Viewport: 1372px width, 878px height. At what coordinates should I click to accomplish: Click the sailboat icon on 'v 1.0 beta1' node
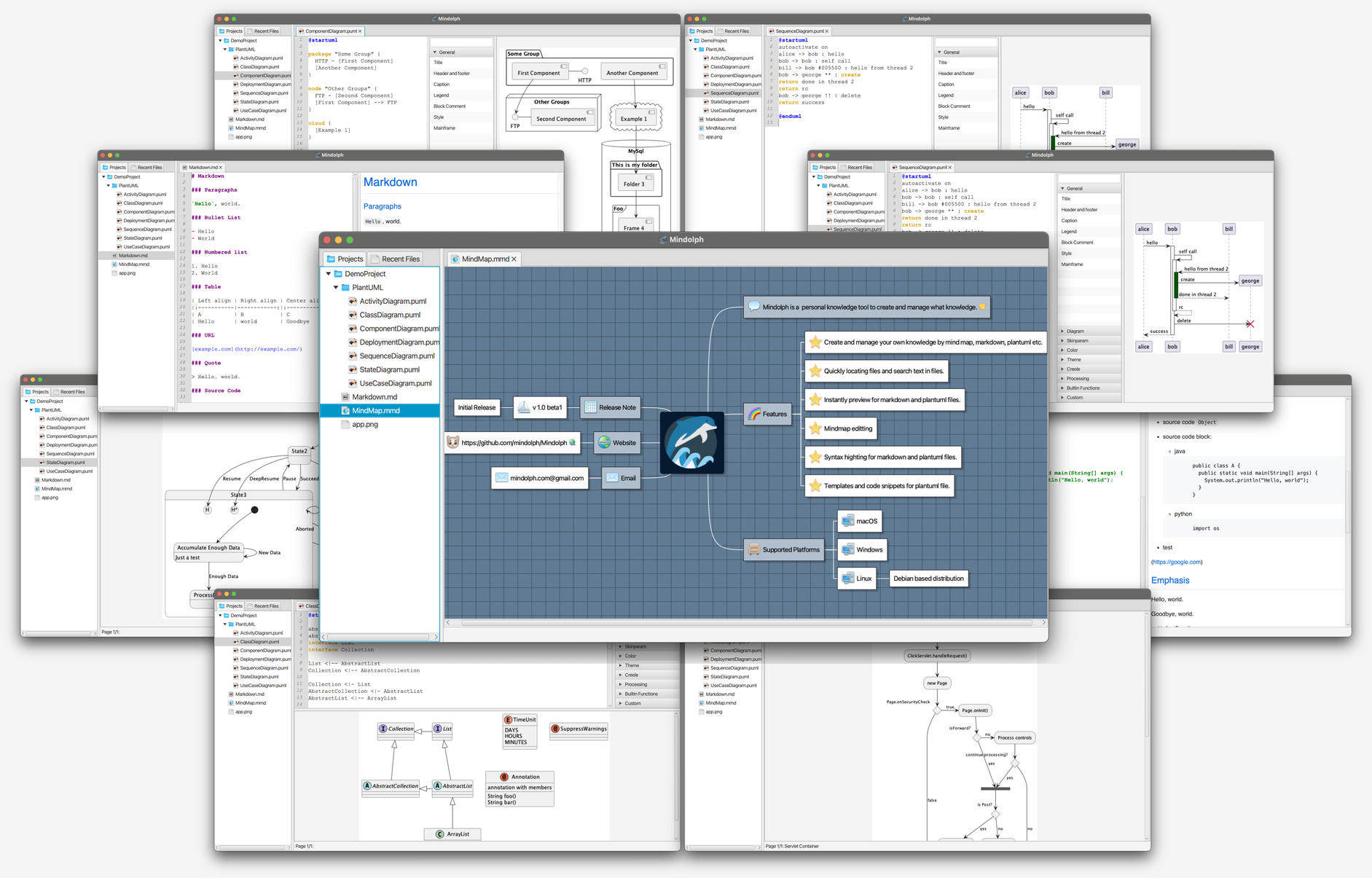523,407
